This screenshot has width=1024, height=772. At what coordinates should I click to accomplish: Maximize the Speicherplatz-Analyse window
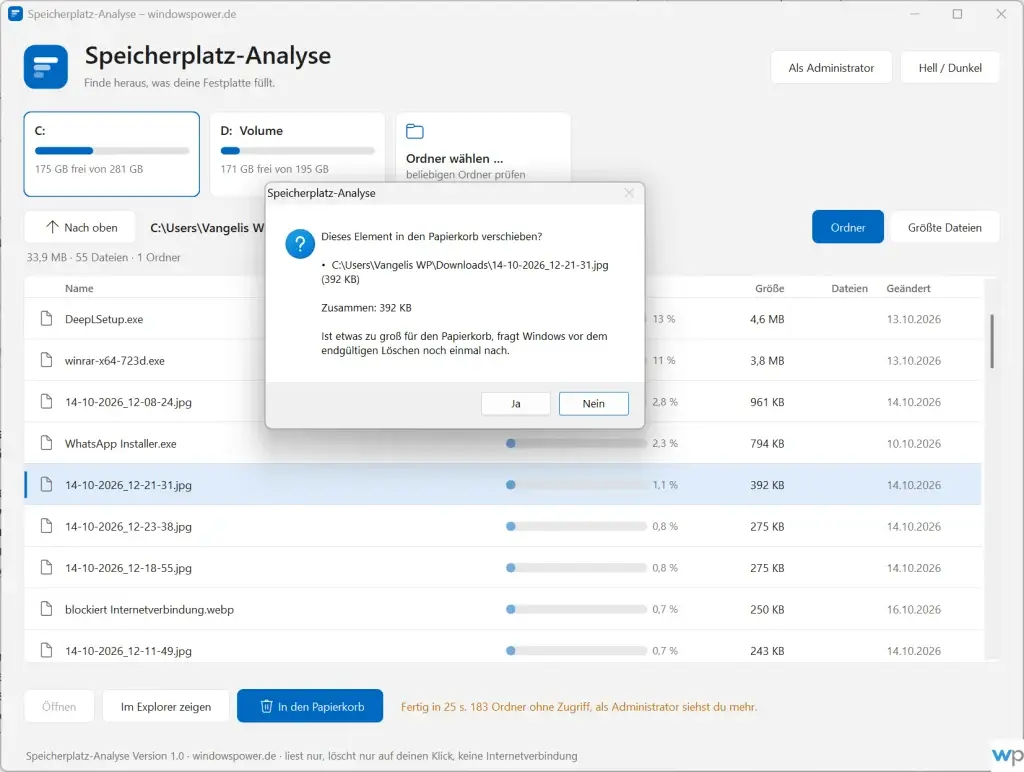(x=957, y=14)
